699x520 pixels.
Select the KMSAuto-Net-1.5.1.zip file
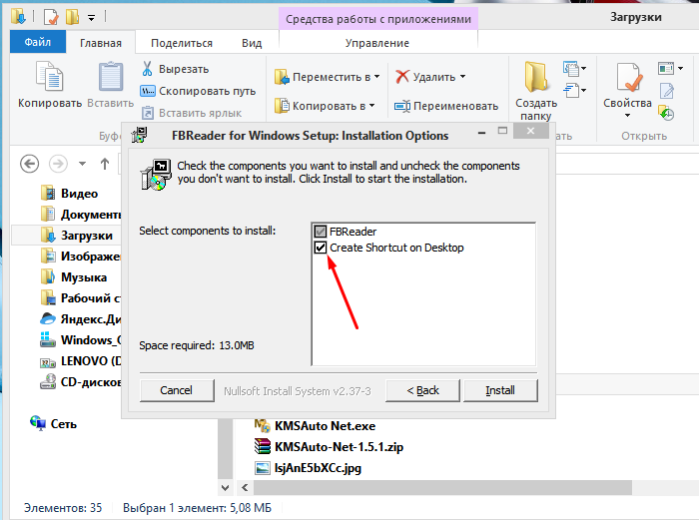(329, 447)
